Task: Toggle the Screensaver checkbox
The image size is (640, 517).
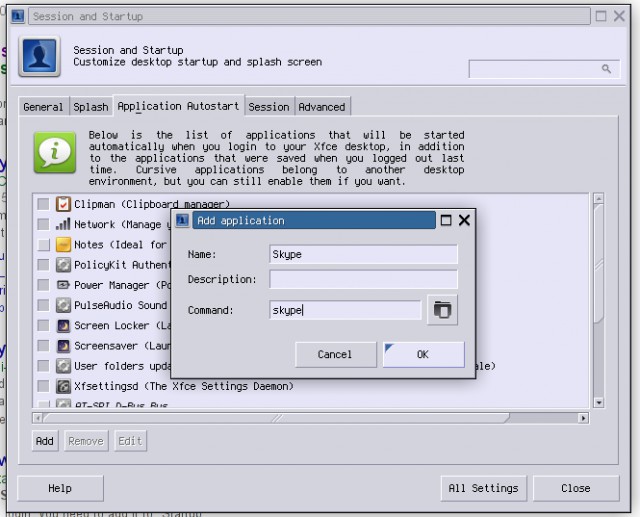Action: (43, 346)
